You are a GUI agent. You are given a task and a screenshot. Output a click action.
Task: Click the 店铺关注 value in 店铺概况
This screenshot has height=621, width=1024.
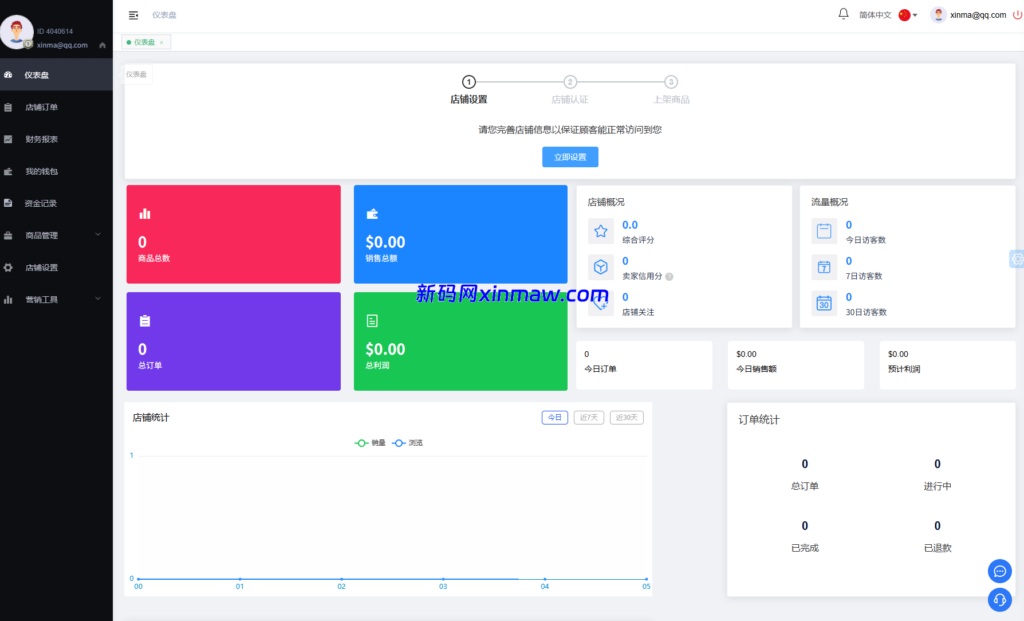pyautogui.click(x=625, y=297)
